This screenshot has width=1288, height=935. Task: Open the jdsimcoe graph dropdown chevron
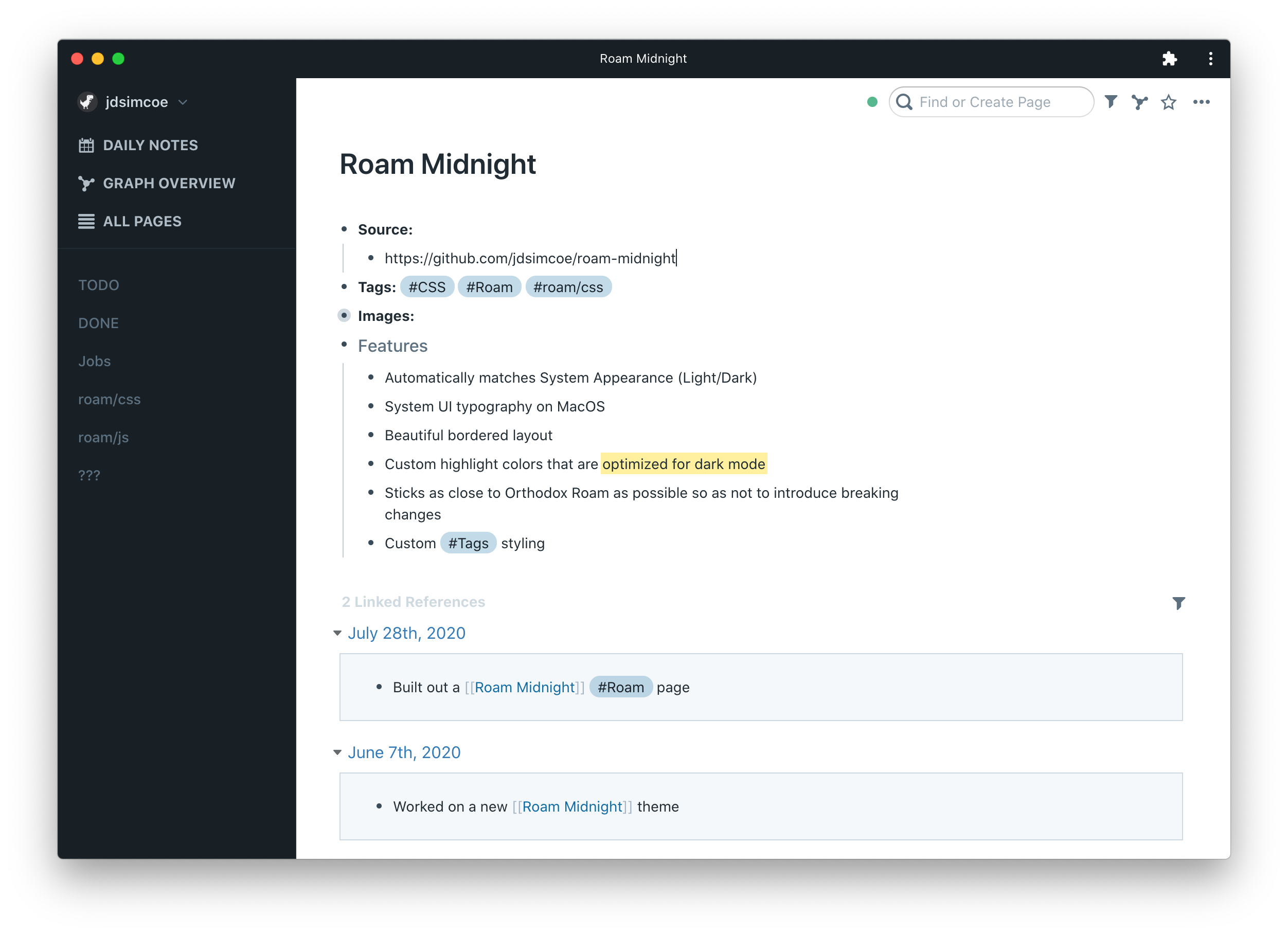[183, 102]
